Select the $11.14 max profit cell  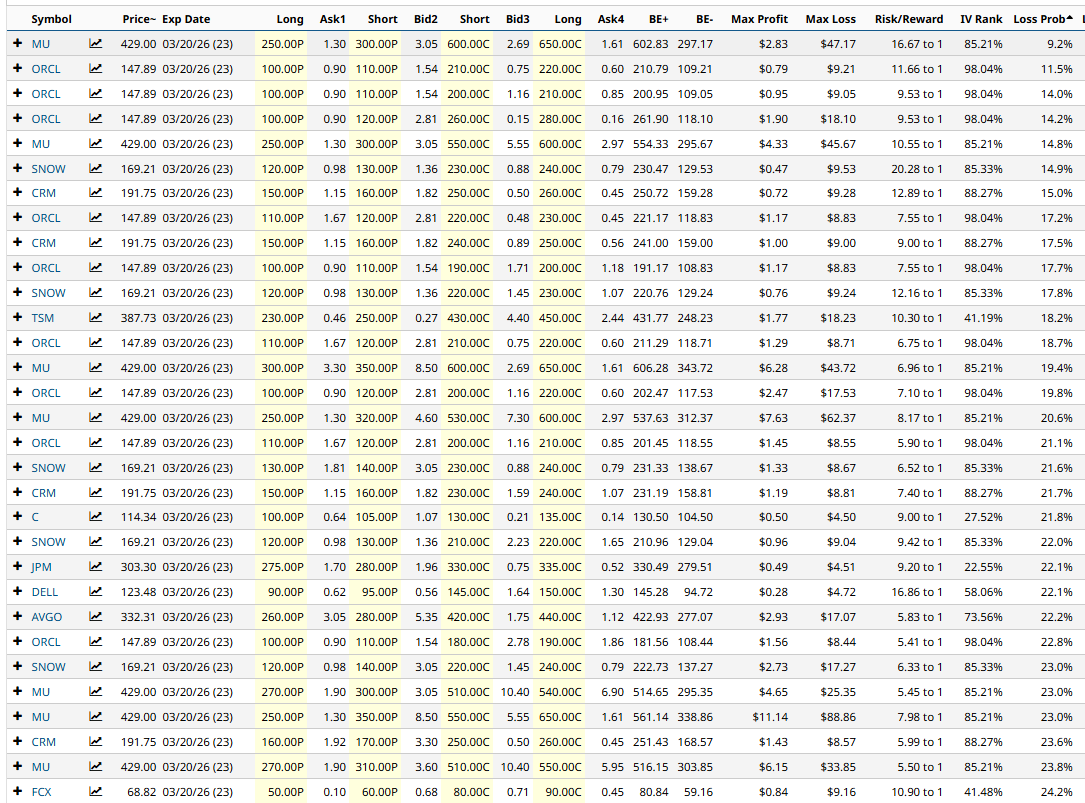(x=770, y=716)
